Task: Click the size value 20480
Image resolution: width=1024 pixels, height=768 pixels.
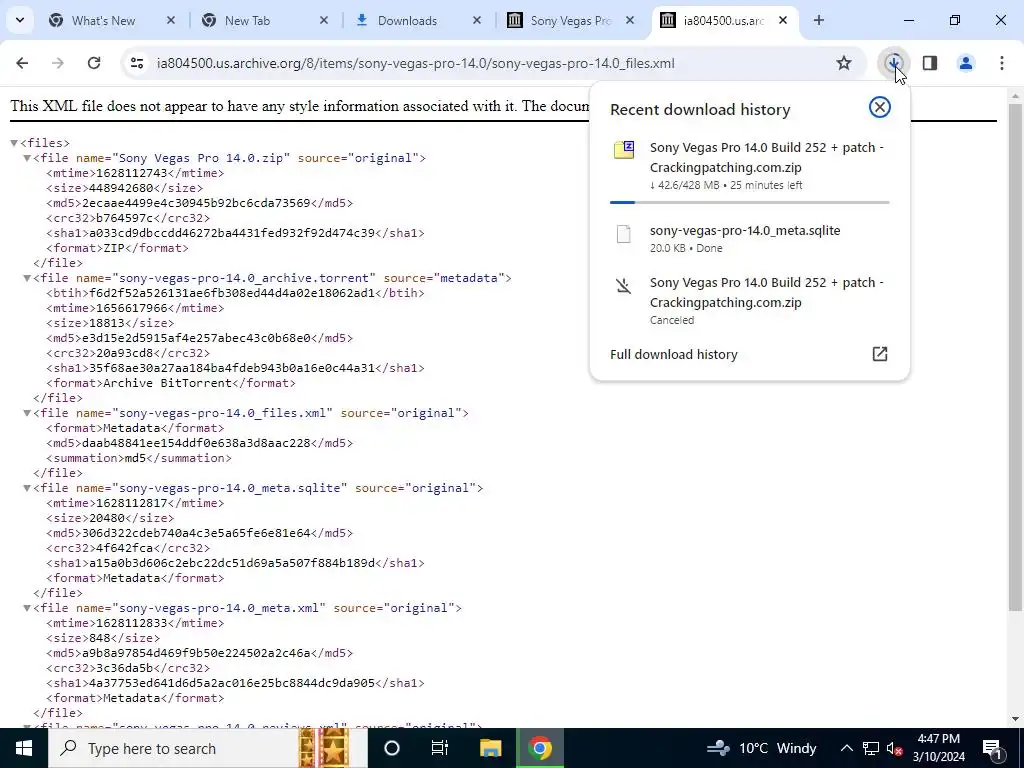Action: [106, 518]
